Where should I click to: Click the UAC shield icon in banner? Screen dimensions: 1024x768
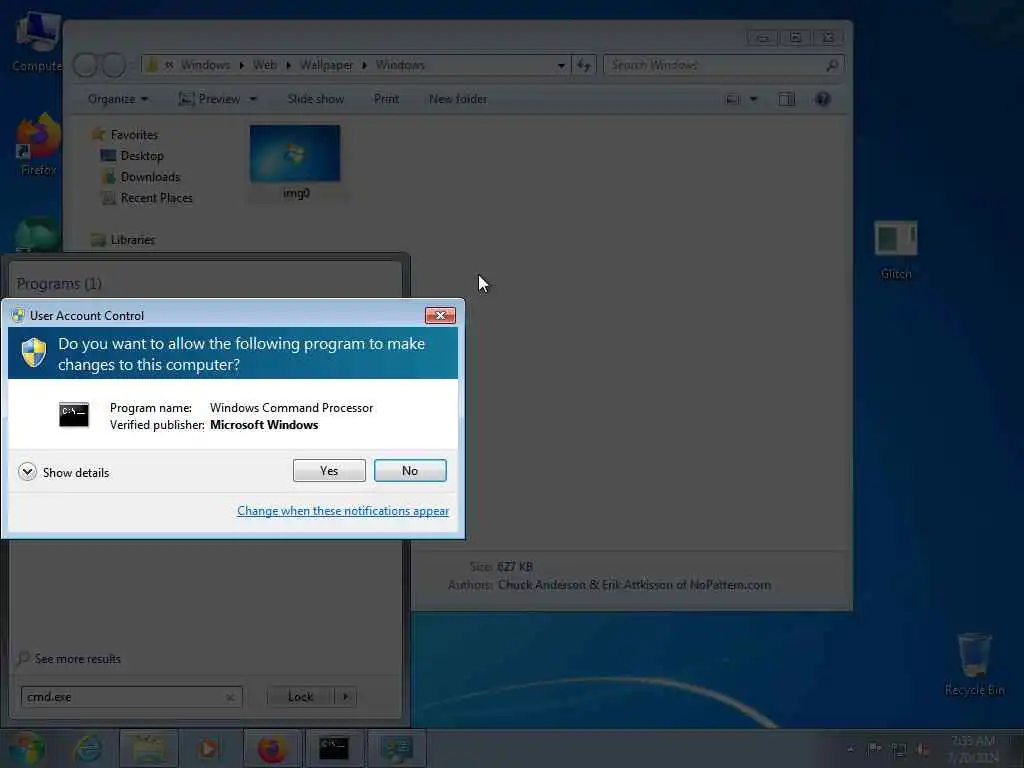point(33,353)
